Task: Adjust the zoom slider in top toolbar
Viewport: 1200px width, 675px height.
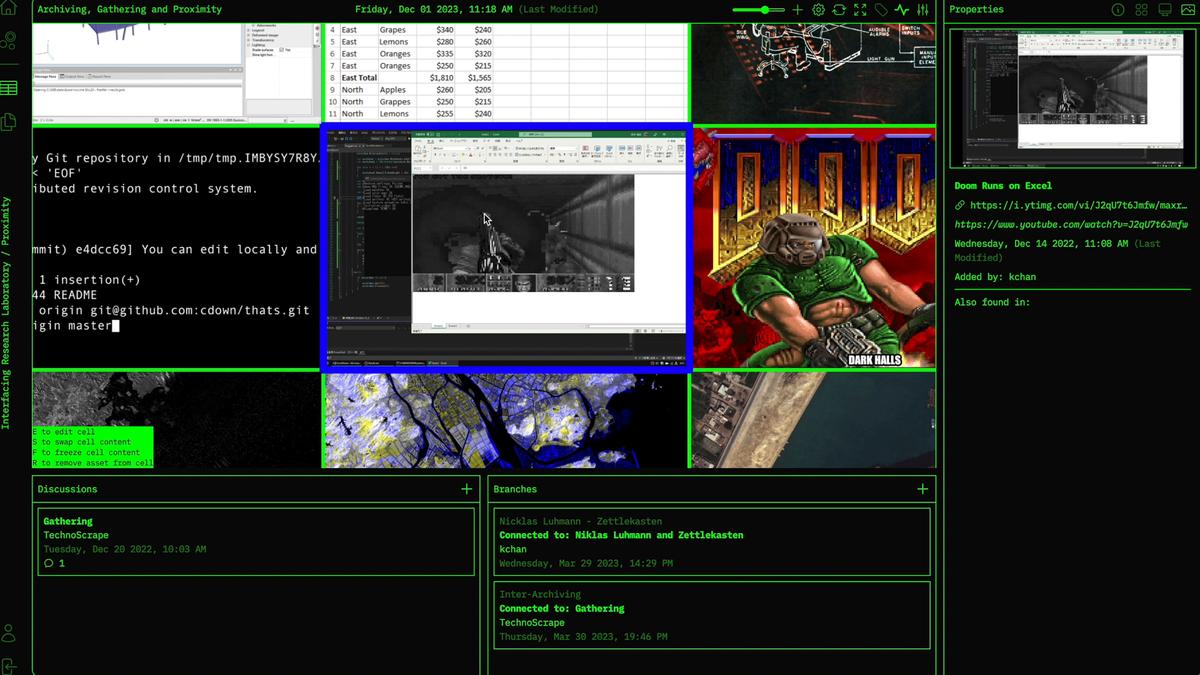Action: point(765,10)
